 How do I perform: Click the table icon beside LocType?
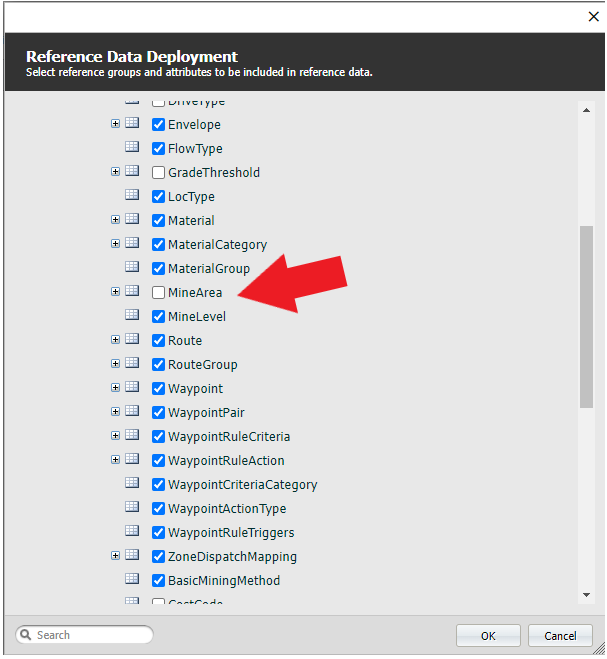click(x=132, y=196)
